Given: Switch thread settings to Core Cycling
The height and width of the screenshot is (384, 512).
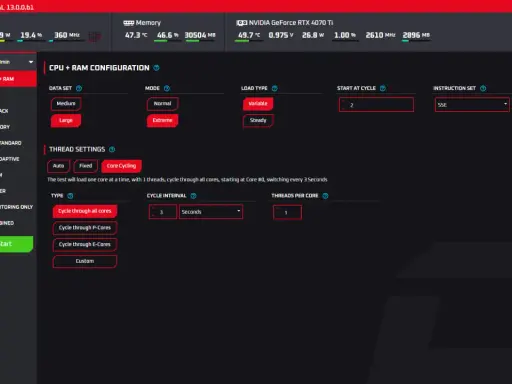Looking at the screenshot, I should 121,166.
